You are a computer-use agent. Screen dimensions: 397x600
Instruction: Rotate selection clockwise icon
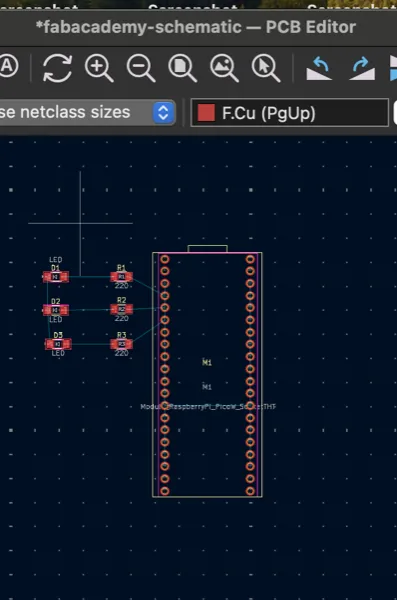click(x=361, y=68)
